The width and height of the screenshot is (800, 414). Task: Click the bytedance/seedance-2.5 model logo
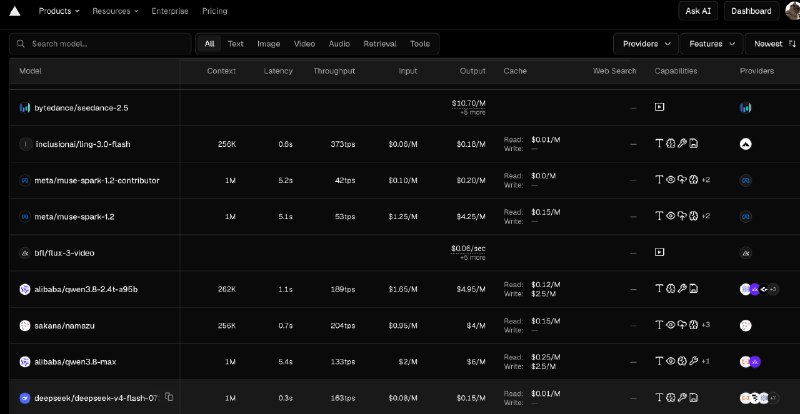(25, 108)
